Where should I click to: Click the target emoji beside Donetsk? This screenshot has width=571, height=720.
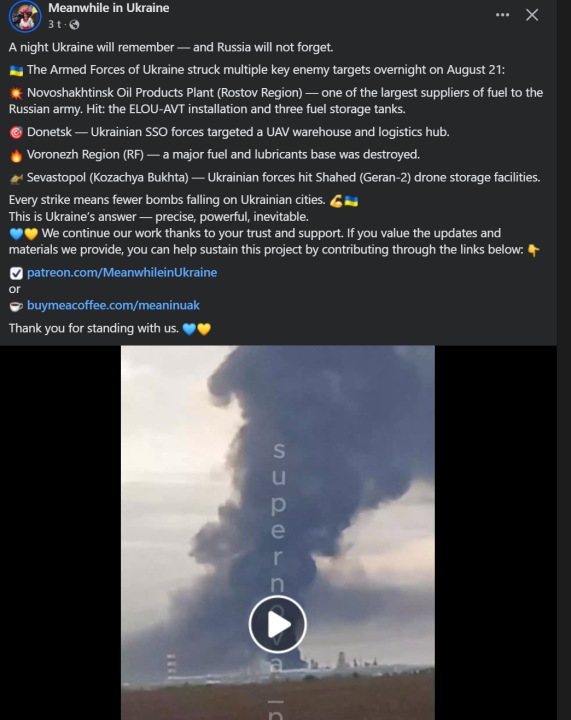coord(16,133)
